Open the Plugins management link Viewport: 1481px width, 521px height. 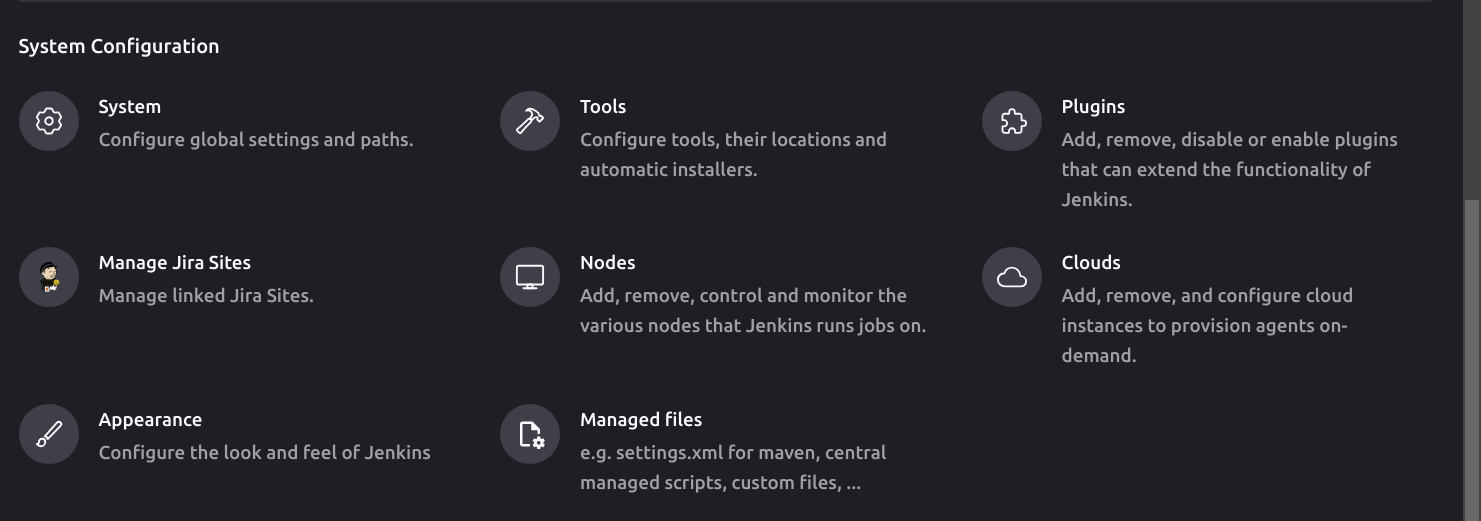tap(1093, 107)
